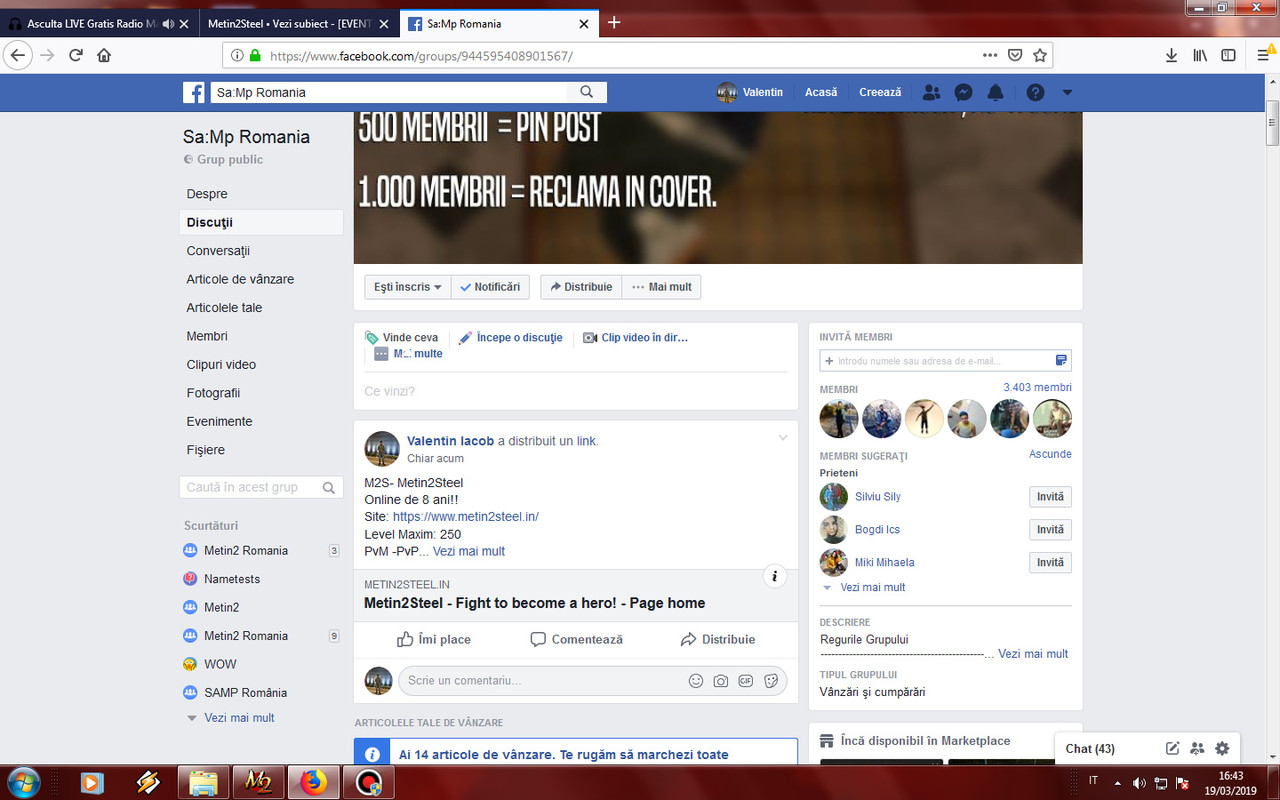Share the post with Distribuie
Screen dimensions: 1280x800
pos(718,639)
